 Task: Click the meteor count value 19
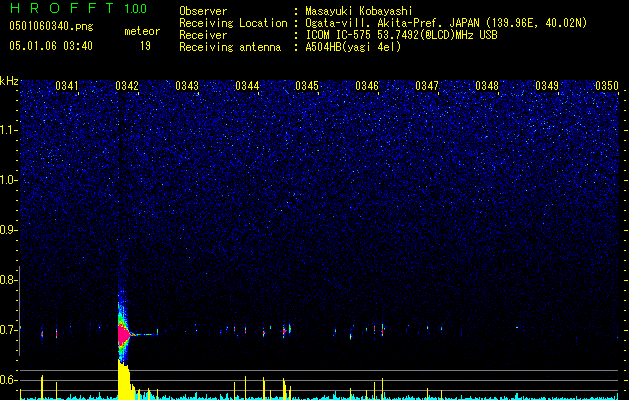(x=145, y=46)
